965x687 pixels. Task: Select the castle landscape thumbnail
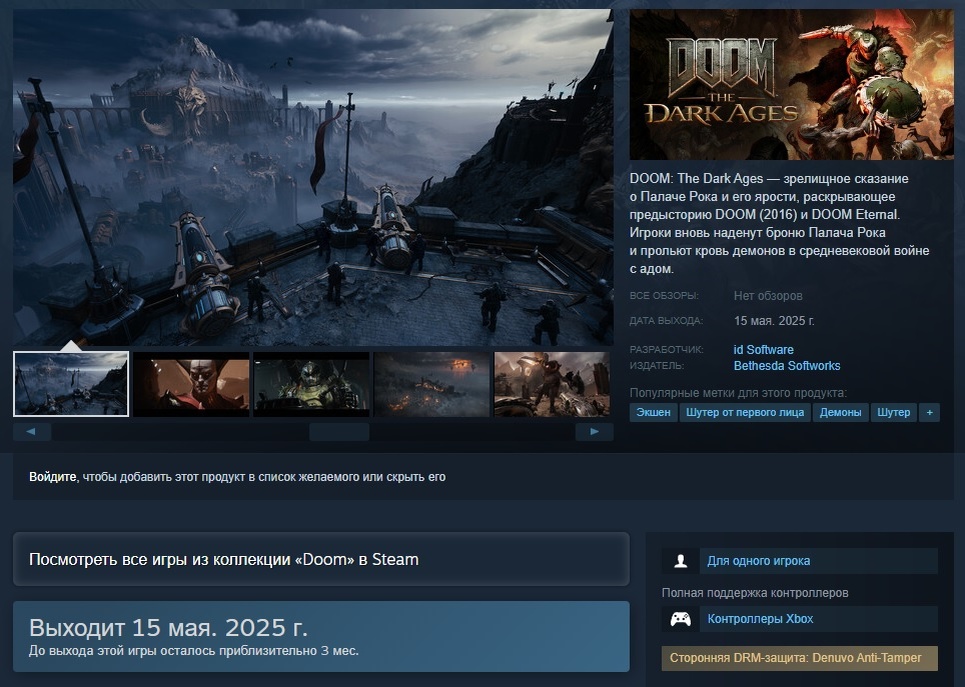71,384
